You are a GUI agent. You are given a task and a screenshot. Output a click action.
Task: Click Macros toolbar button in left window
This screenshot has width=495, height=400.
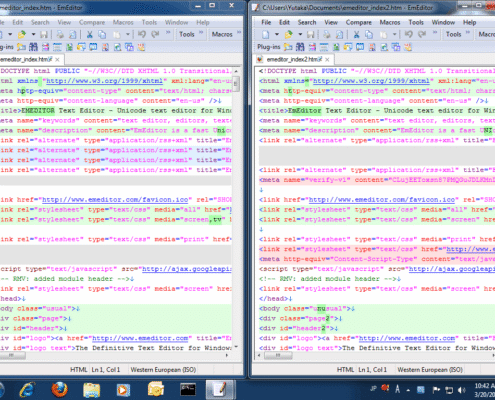point(222,34)
